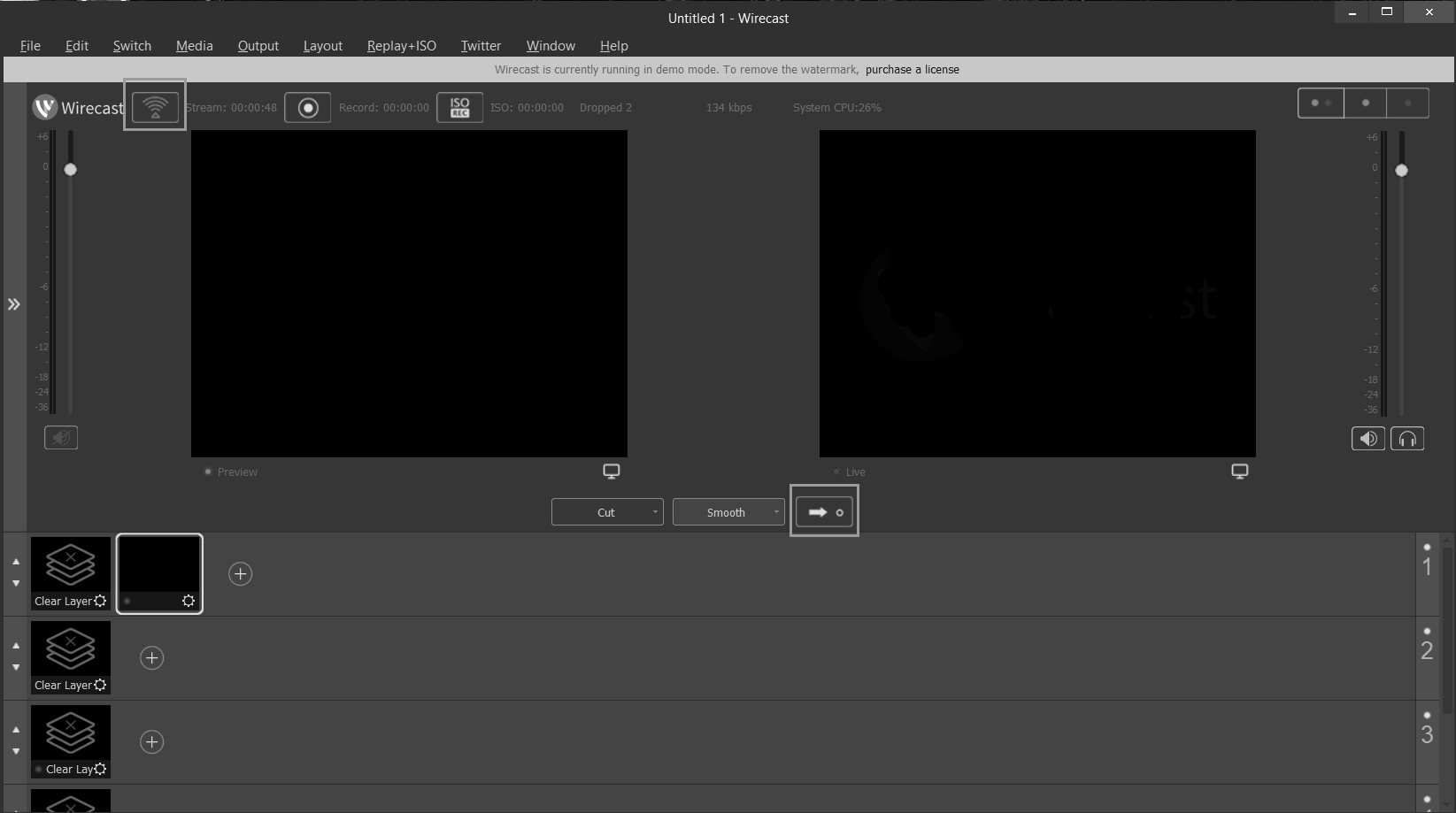This screenshot has height=813, width=1456.
Task: Select the dual Preview/Live layout view
Action: (1321, 102)
